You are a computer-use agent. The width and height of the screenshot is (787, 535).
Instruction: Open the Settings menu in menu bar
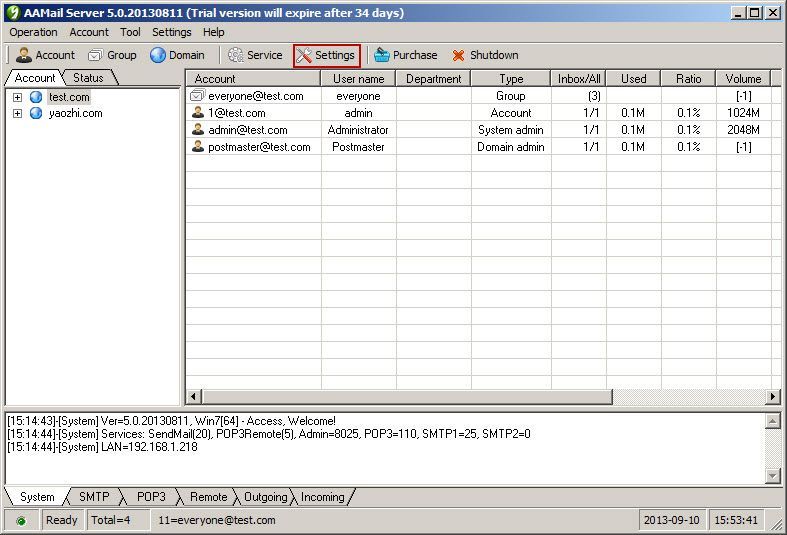pos(172,32)
